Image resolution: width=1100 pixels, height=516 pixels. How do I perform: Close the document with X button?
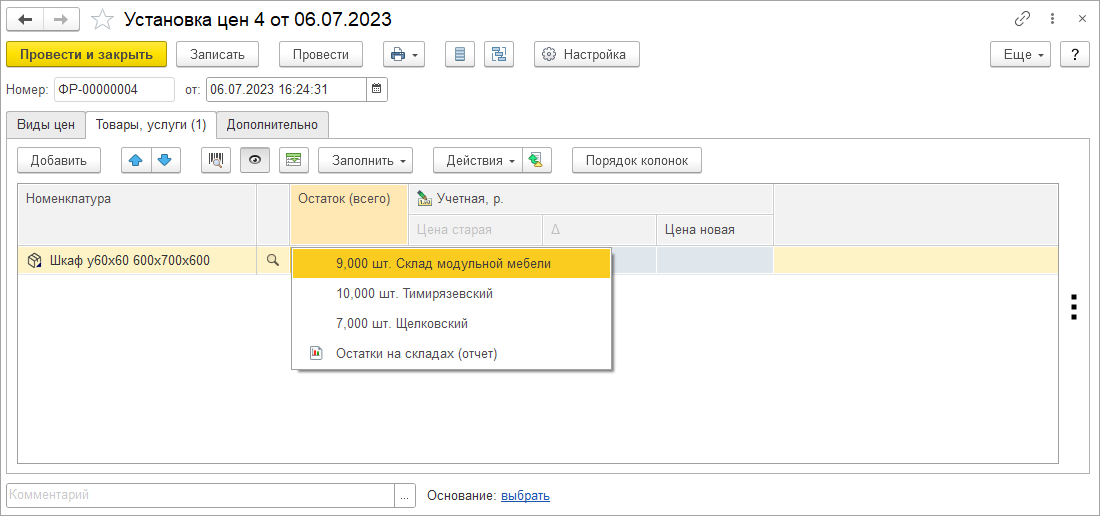pyautogui.click(x=1081, y=20)
